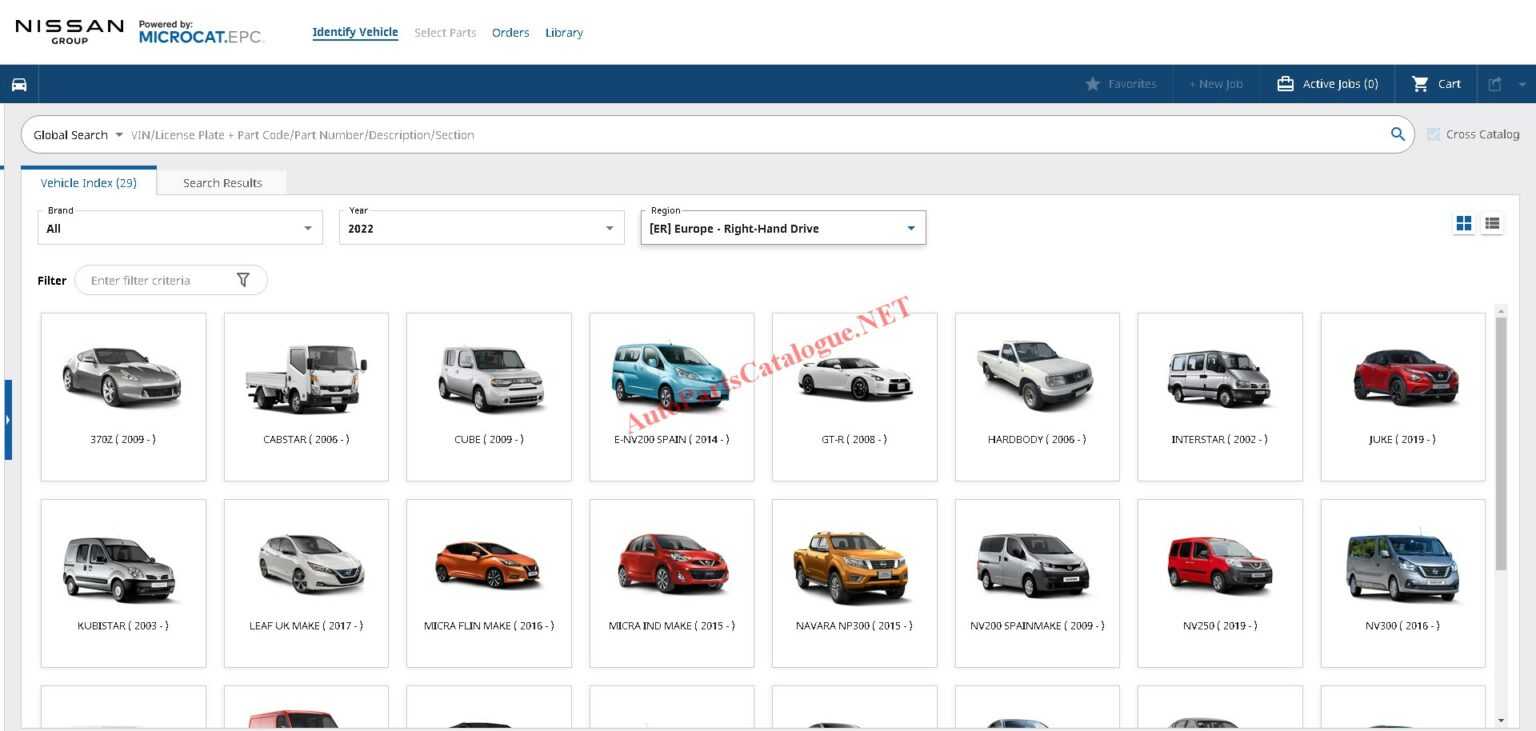Open the Year dropdown
Screen dimensions: 1536x731
click(482, 228)
